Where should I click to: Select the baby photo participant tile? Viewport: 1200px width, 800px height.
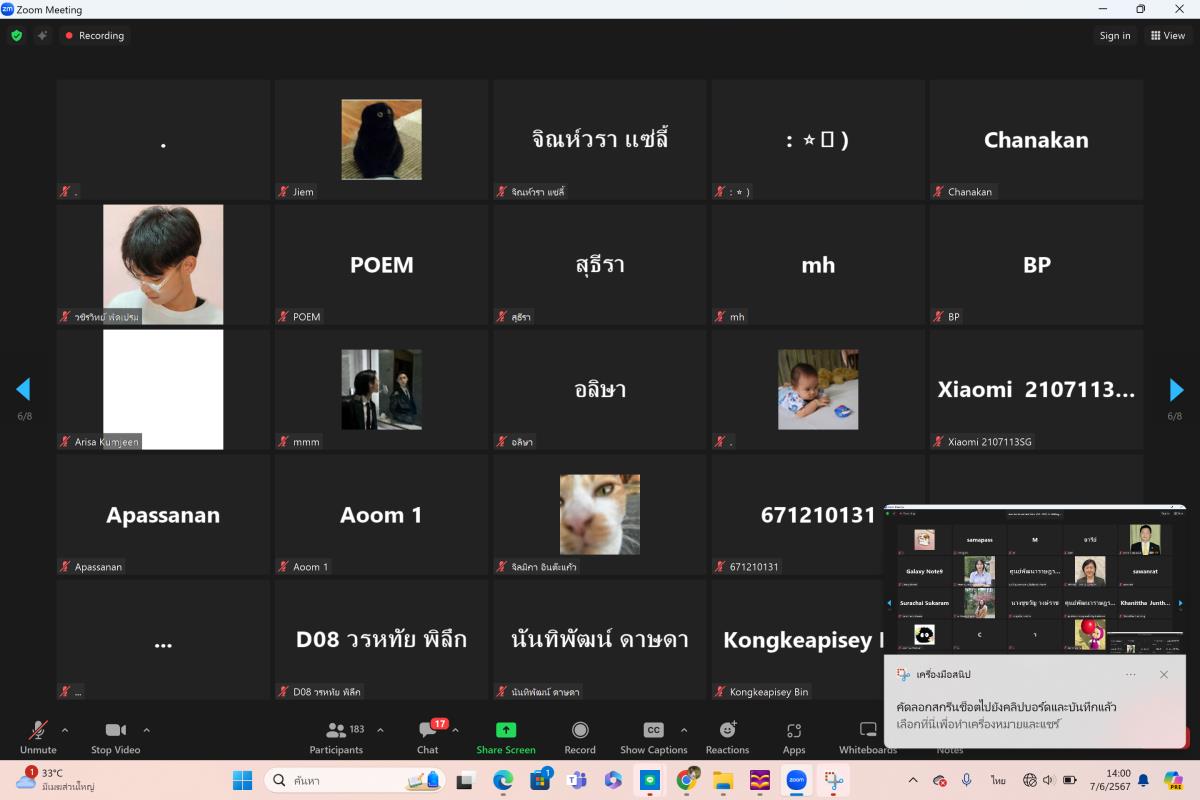pyautogui.click(x=818, y=390)
